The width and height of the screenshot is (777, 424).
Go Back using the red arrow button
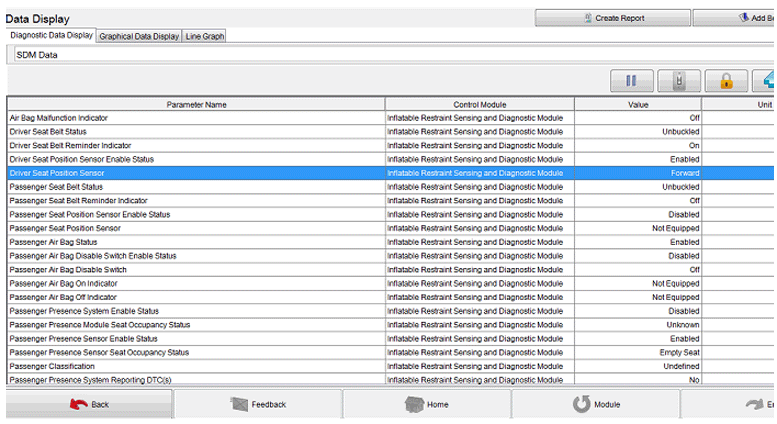pyautogui.click(x=89, y=404)
